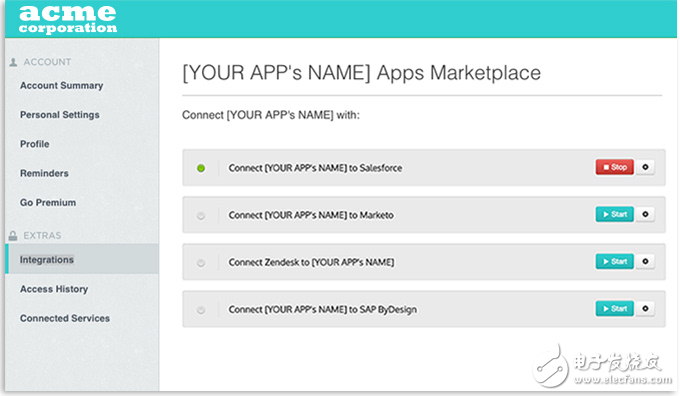The width and height of the screenshot is (680, 396).
Task: Click the Account section user icon
Action: tap(13, 62)
